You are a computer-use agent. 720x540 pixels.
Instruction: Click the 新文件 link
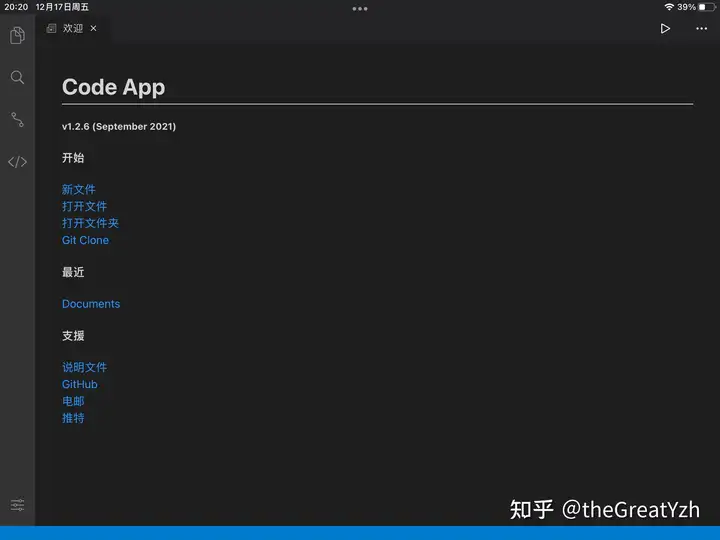coord(79,189)
